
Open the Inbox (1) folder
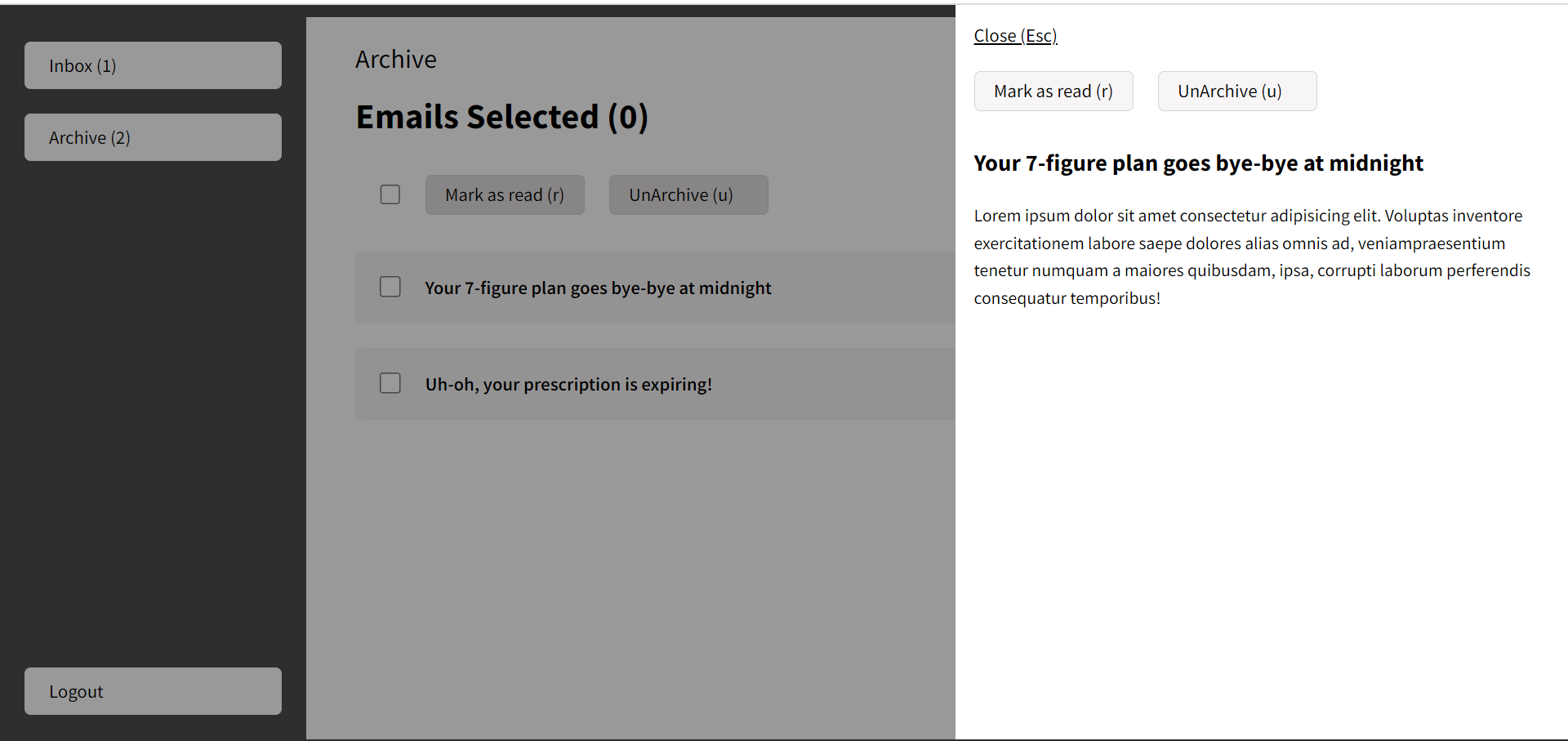pos(152,65)
